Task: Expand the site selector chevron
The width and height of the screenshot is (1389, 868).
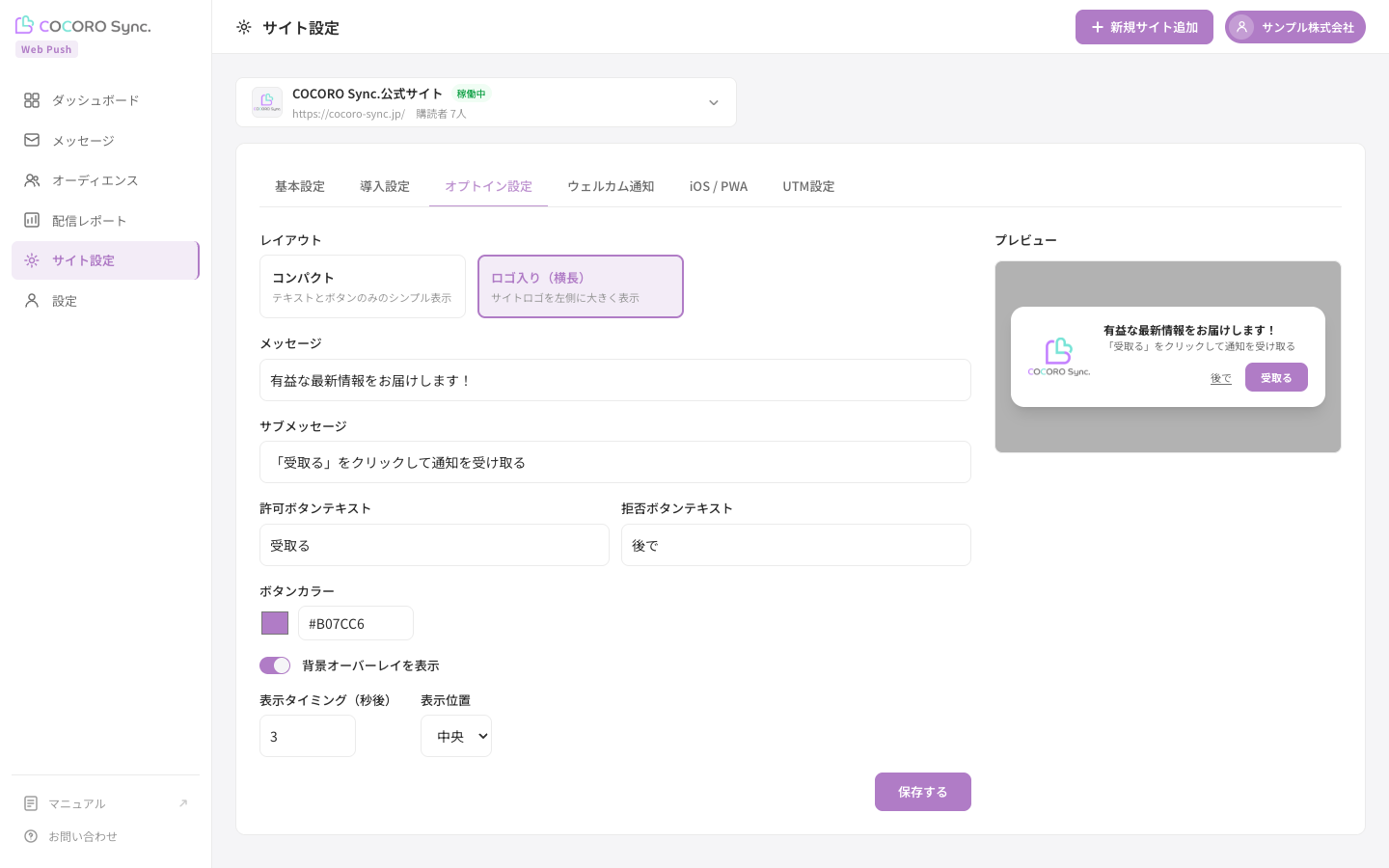Action: pyautogui.click(x=714, y=102)
